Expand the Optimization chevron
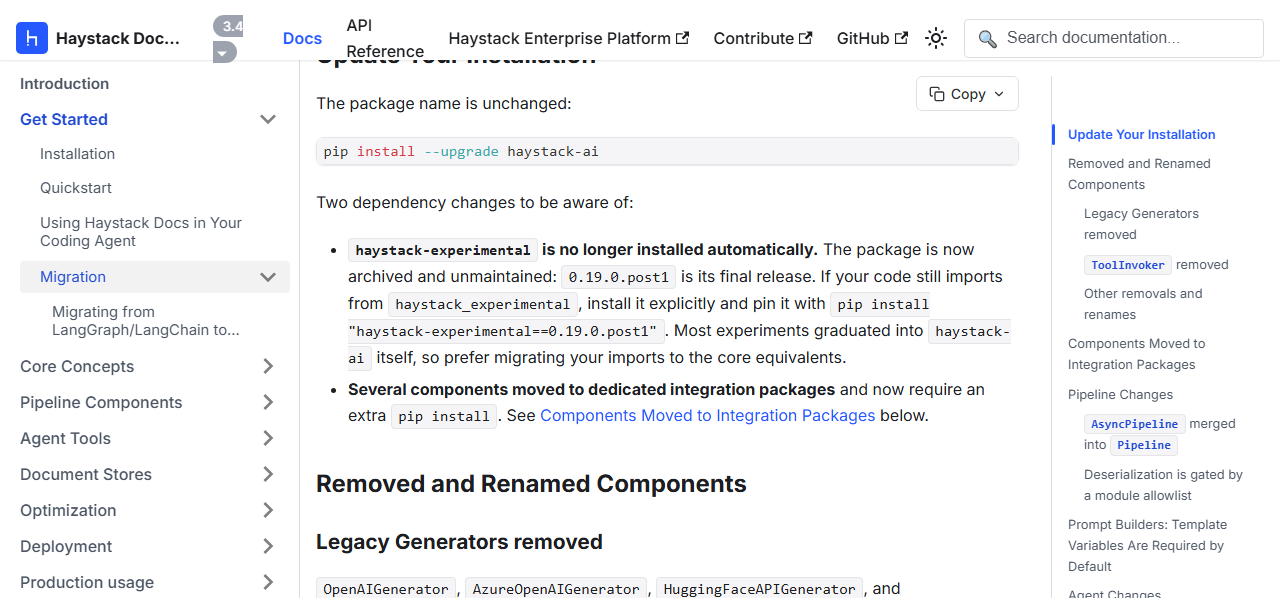The width and height of the screenshot is (1280, 598). pos(268,511)
